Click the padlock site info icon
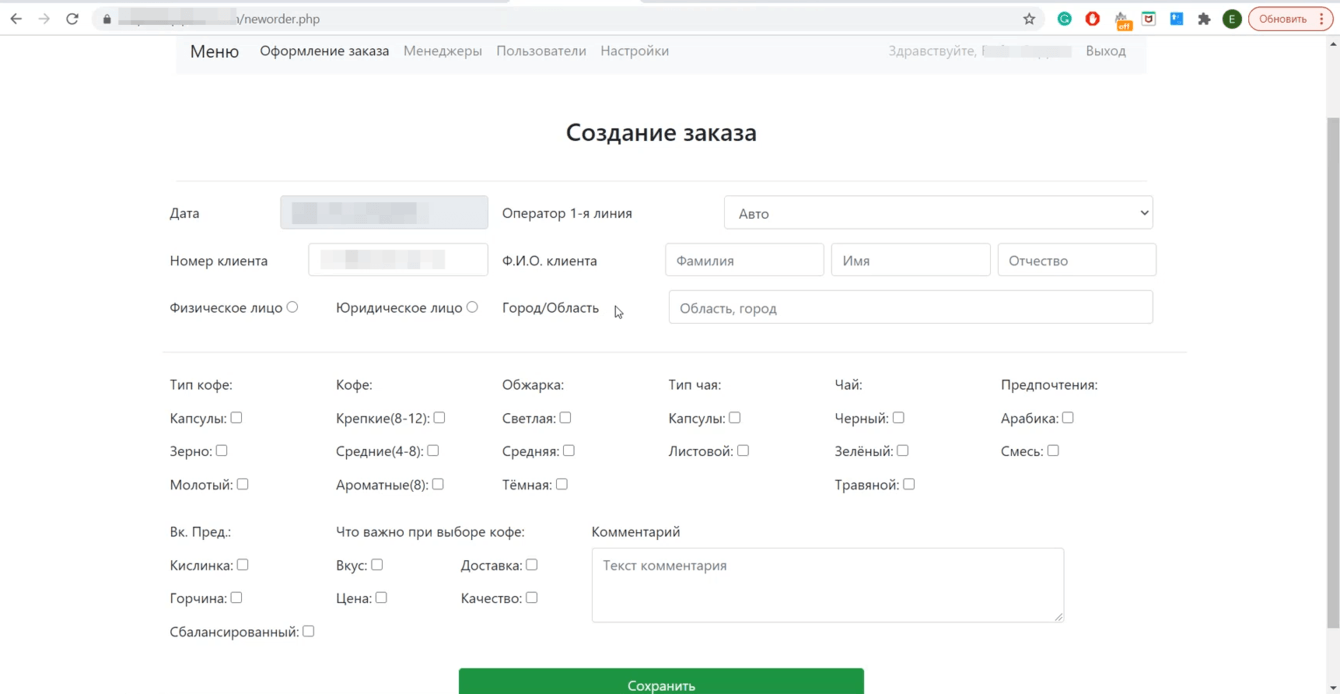This screenshot has height=694, width=1340. pos(107,19)
